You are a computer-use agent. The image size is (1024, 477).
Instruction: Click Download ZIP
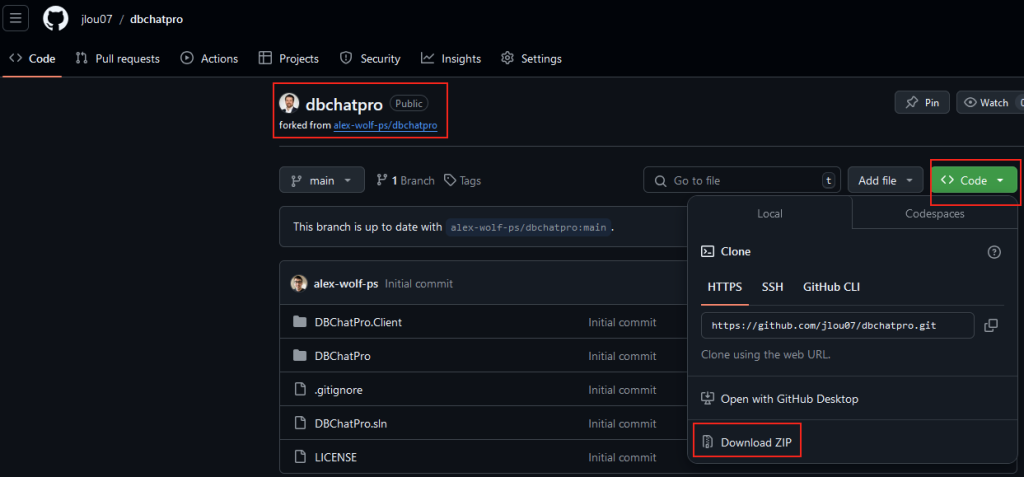pos(746,442)
